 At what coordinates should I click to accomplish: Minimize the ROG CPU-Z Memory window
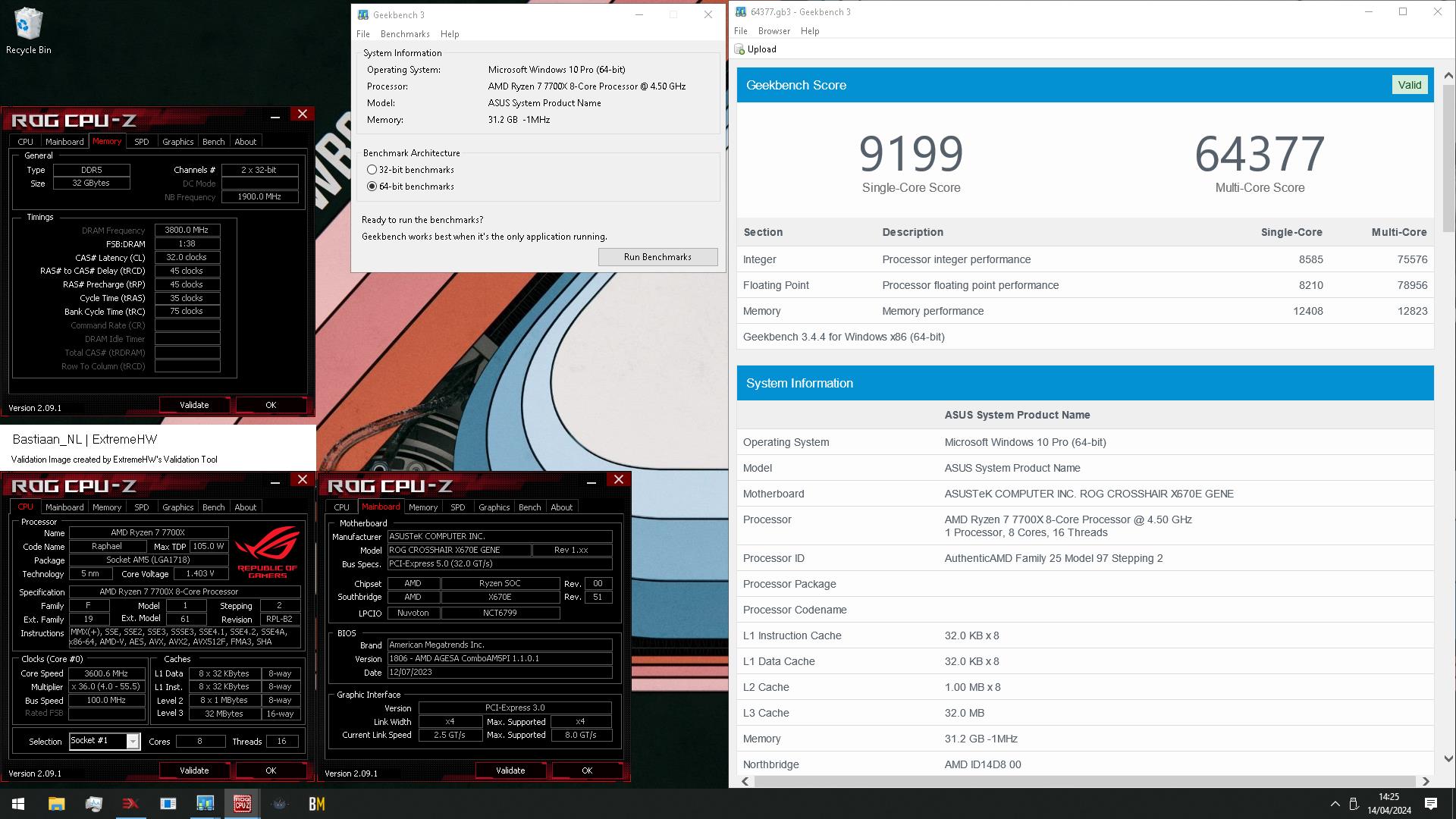[275, 115]
